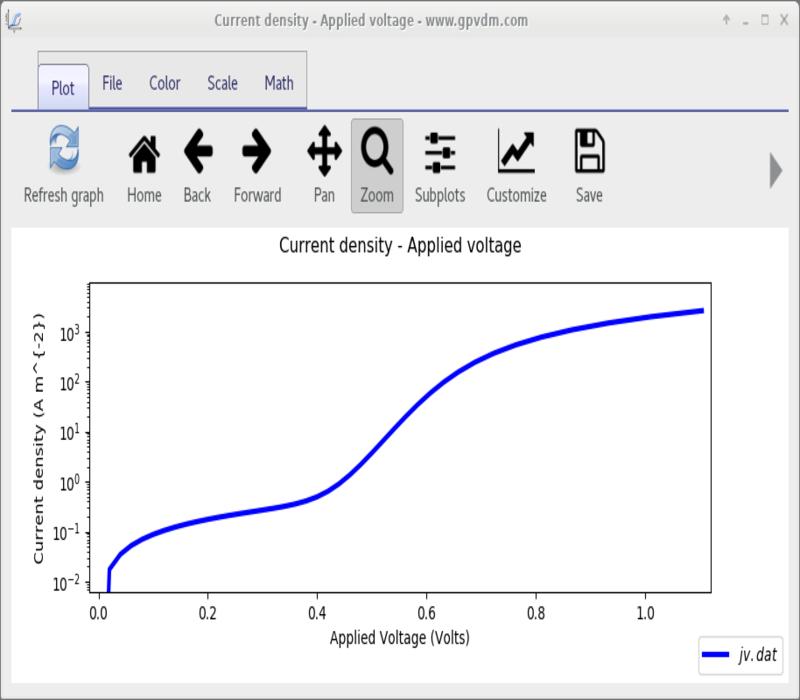Screen dimensions: 800x700
Task: Toggle the Zoom magnifier tool
Action: (x=377, y=165)
